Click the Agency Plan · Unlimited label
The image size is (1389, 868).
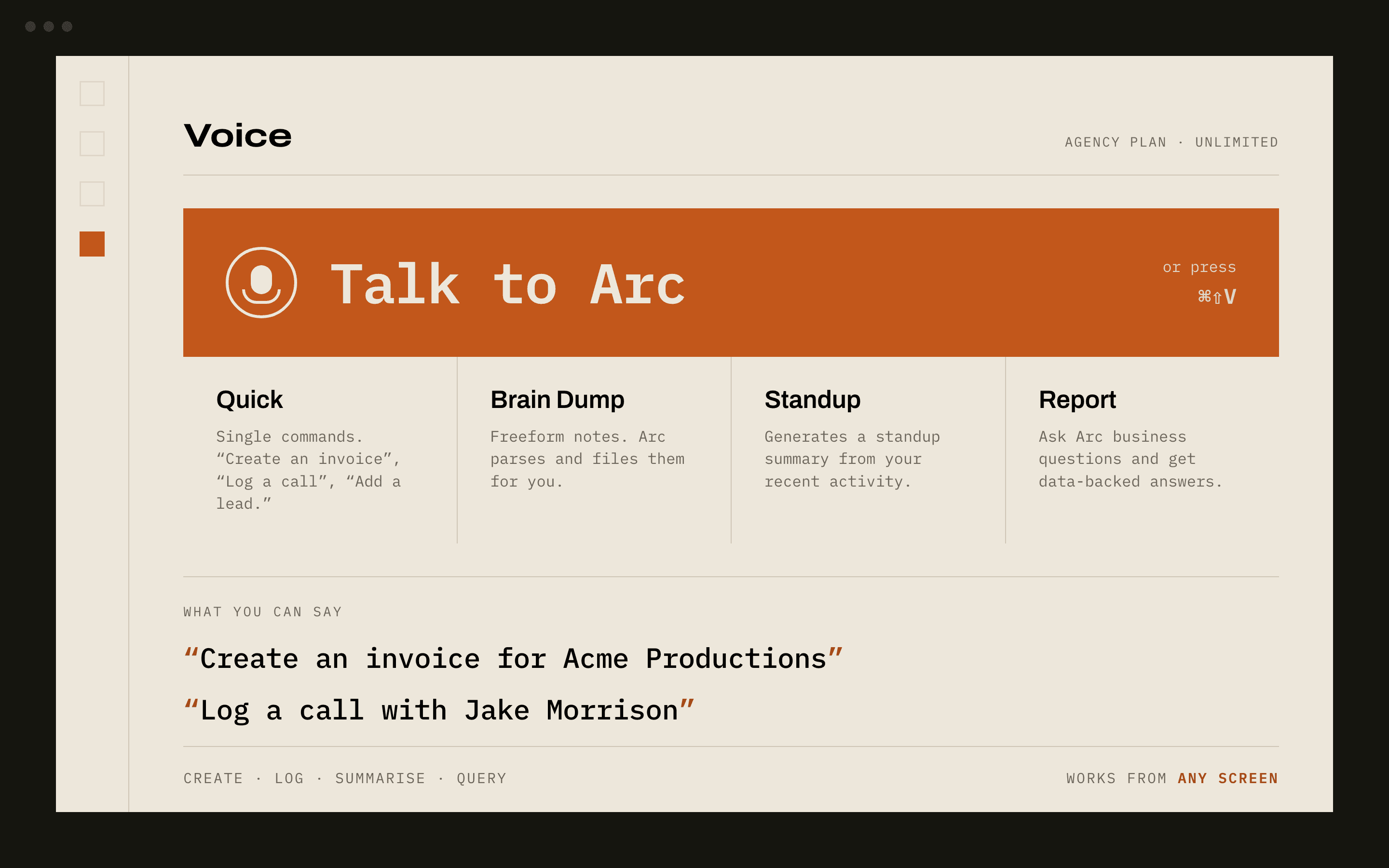pyautogui.click(x=1171, y=142)
